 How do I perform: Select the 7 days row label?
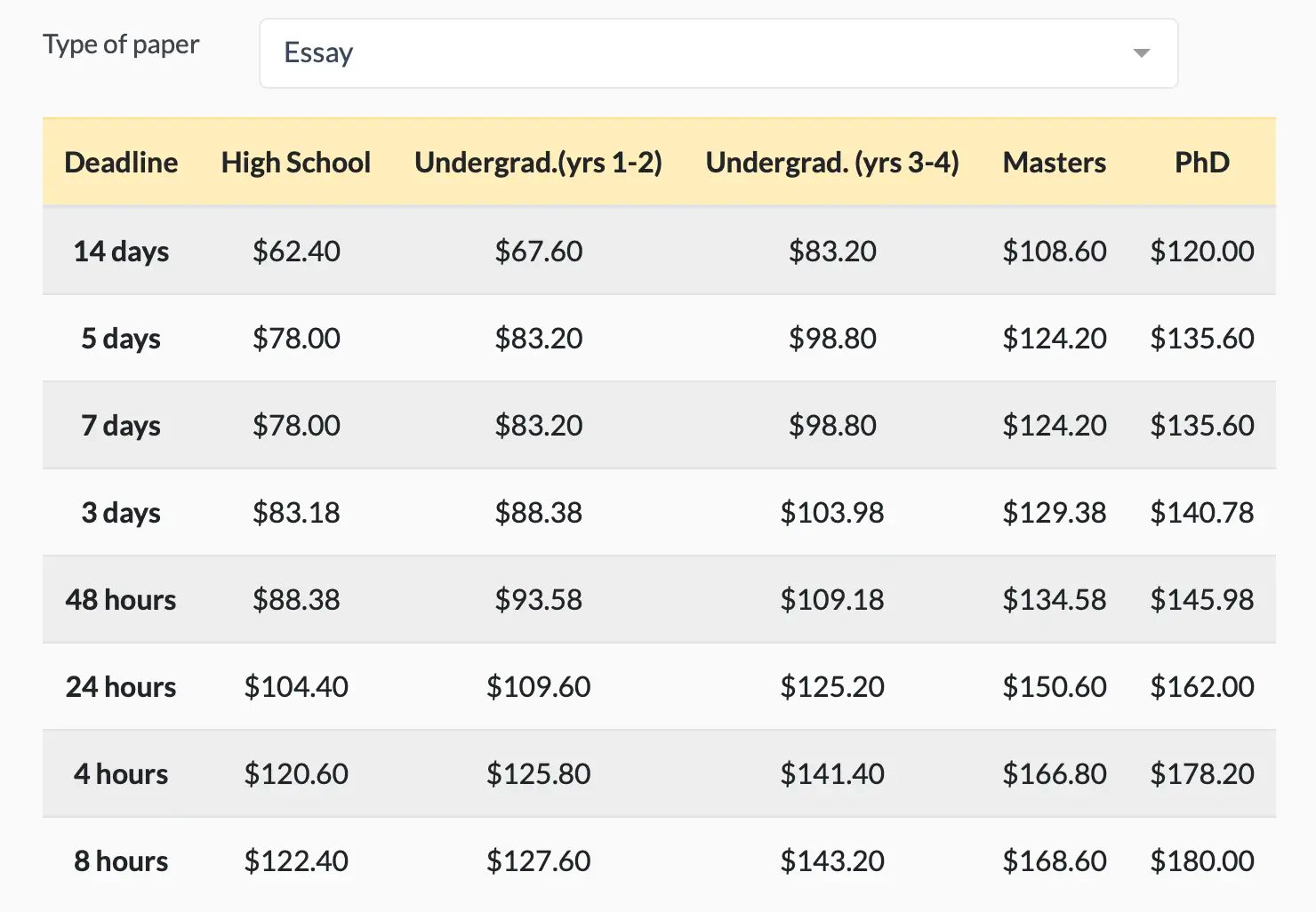121,425
